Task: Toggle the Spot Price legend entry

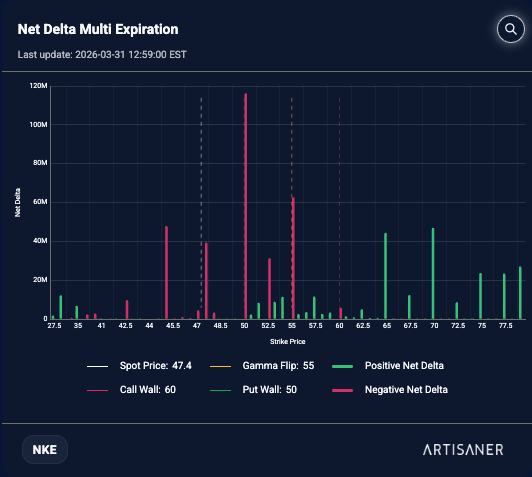Action: [139, 366]
